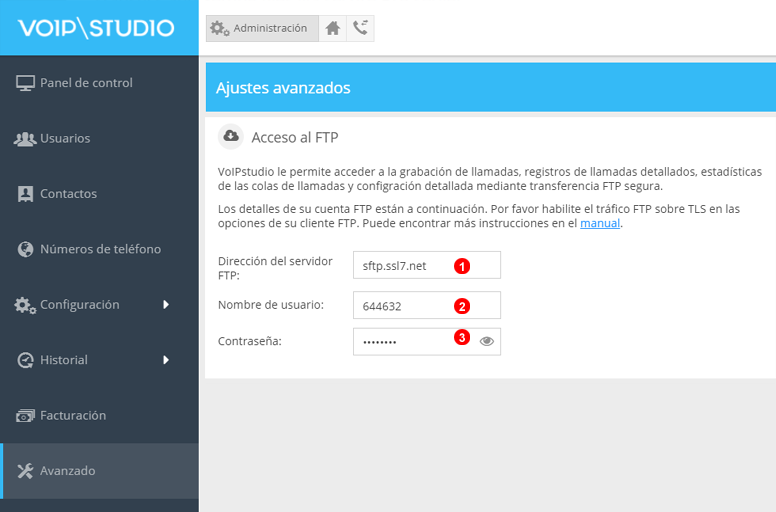Expand the Configuración submenu arrow
The image size is (776, 512).
[x=166, y=304]
